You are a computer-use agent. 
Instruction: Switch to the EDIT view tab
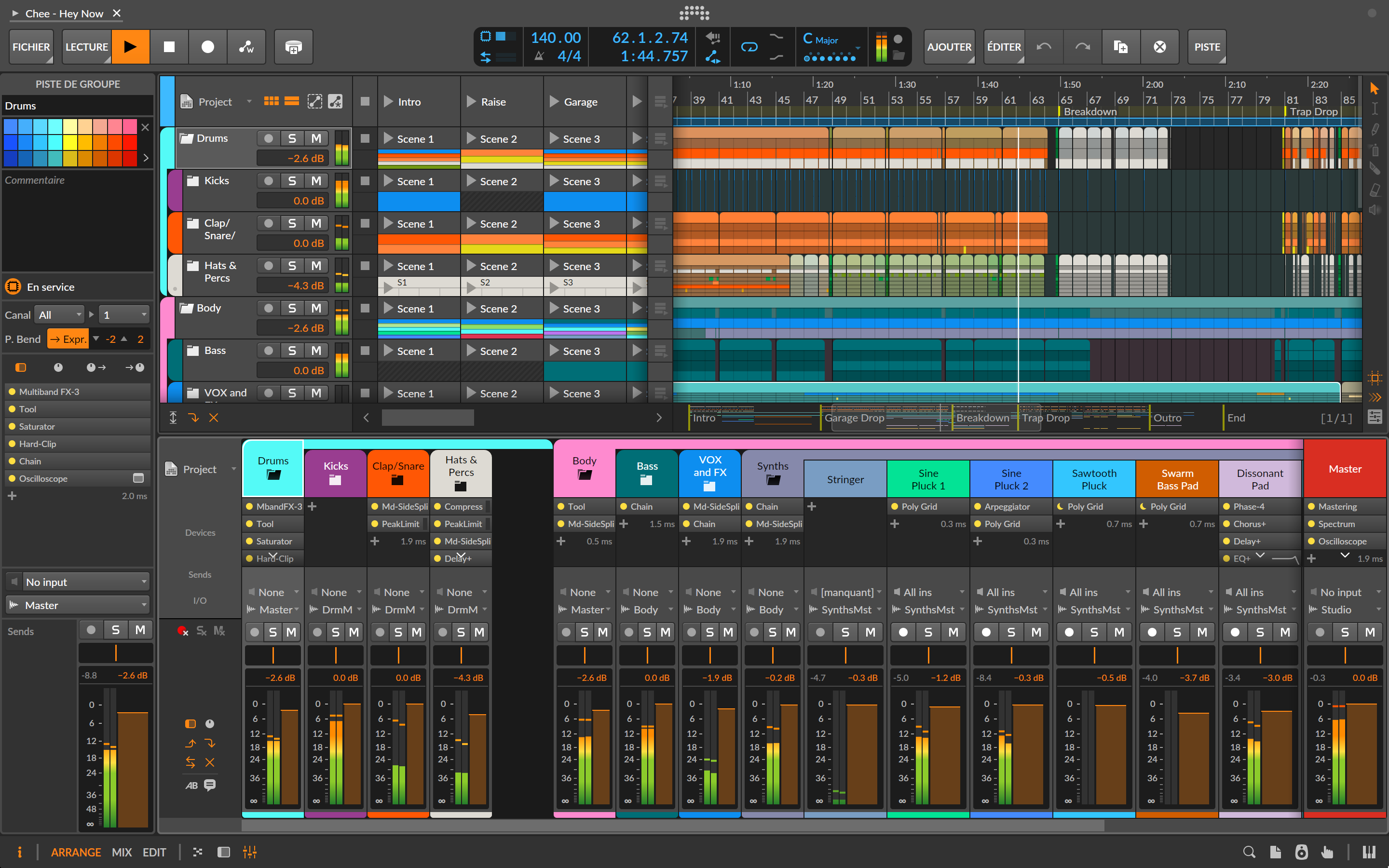154,852
